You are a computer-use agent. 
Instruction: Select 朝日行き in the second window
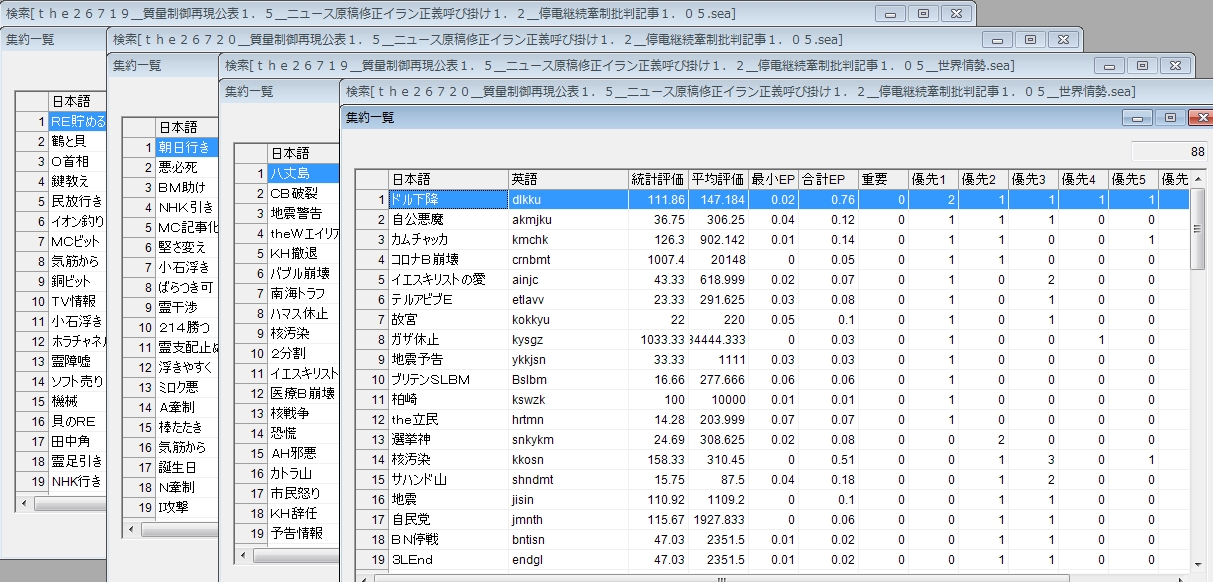pyautogui.click(x=186, y=147)
